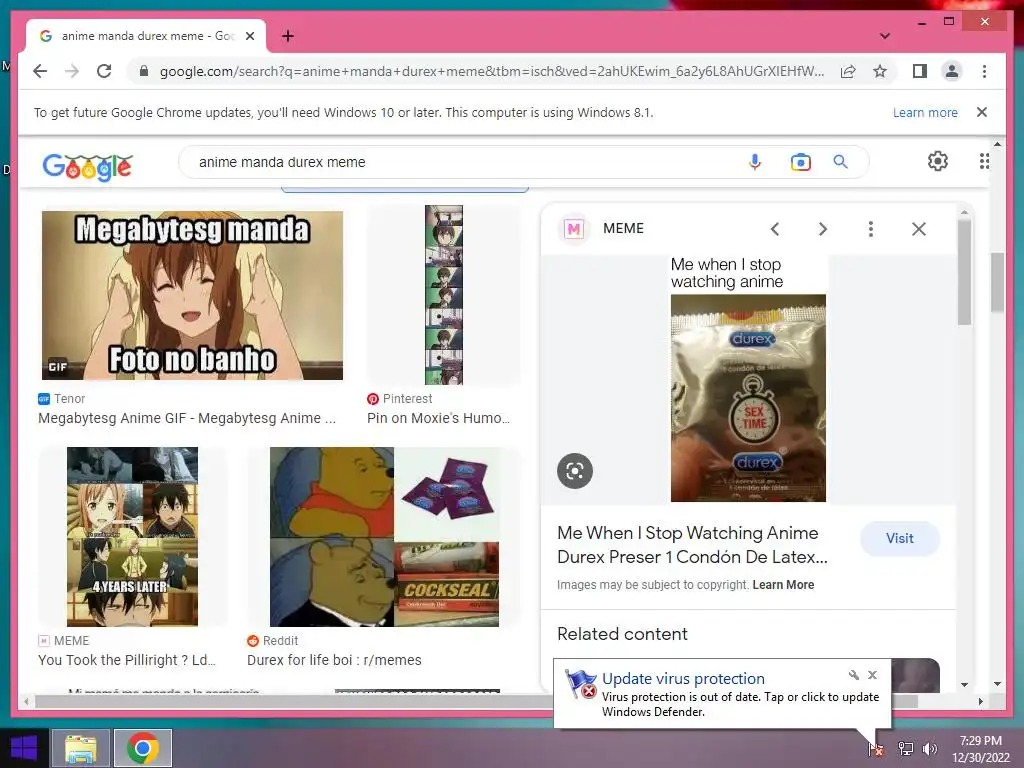Open the network tray icon

pyautogui.click(x=906, y=749)
